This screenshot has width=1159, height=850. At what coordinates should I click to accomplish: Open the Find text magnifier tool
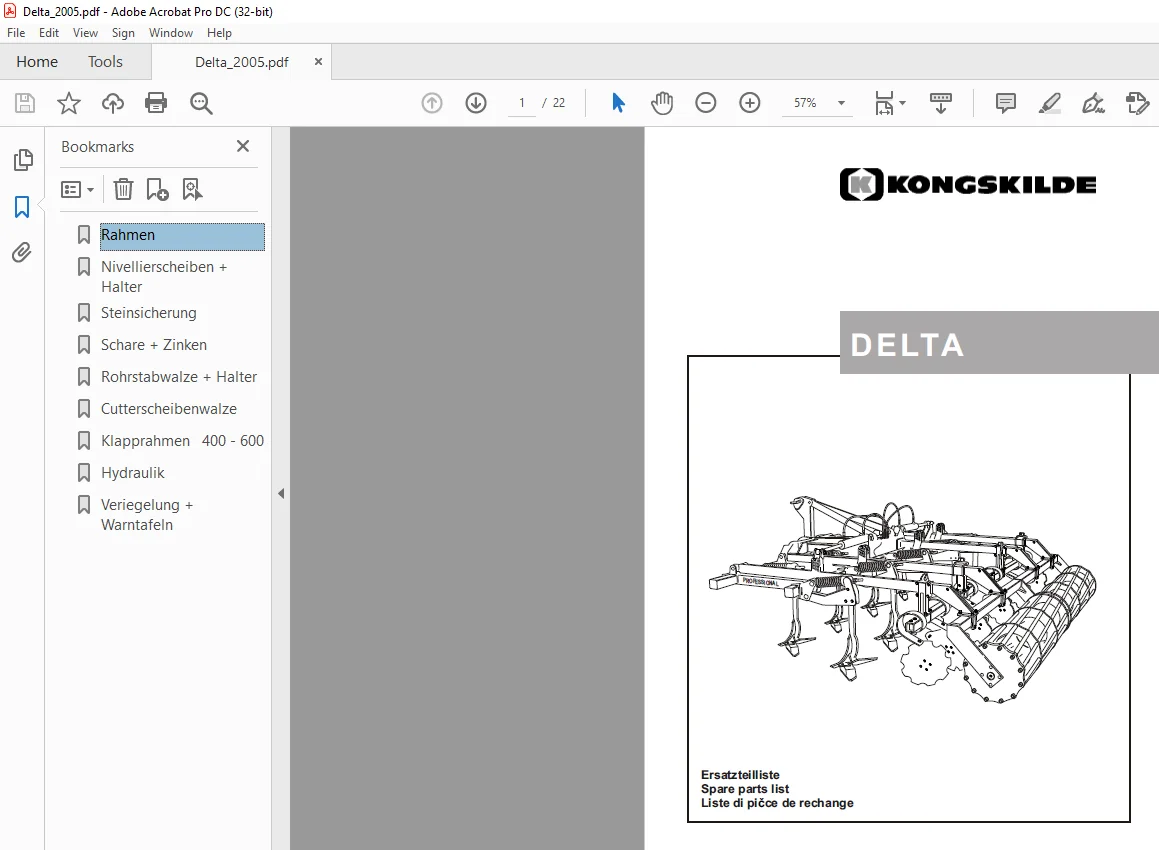click(x=201, y=103)
